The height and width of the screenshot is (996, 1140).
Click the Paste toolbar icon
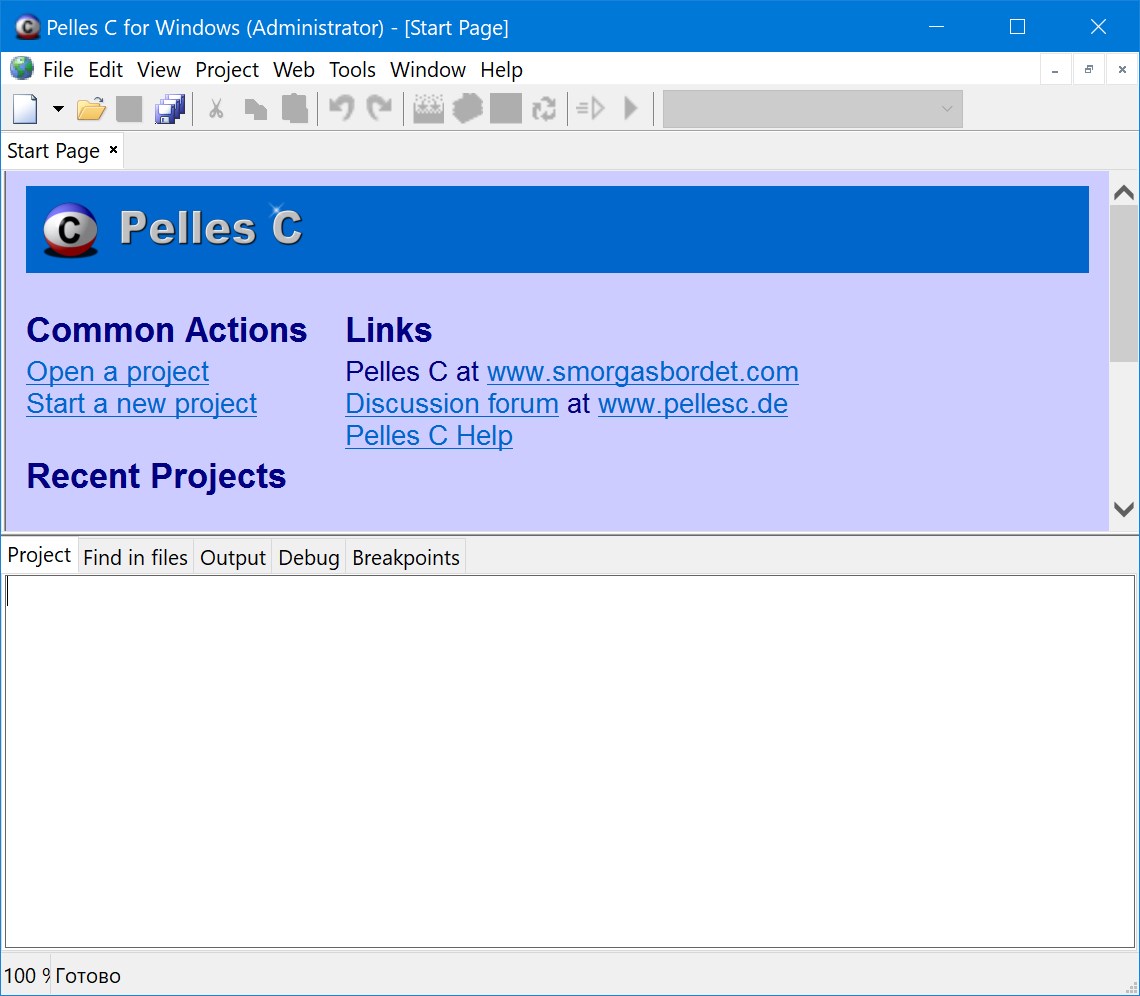(x=294, y=108)
